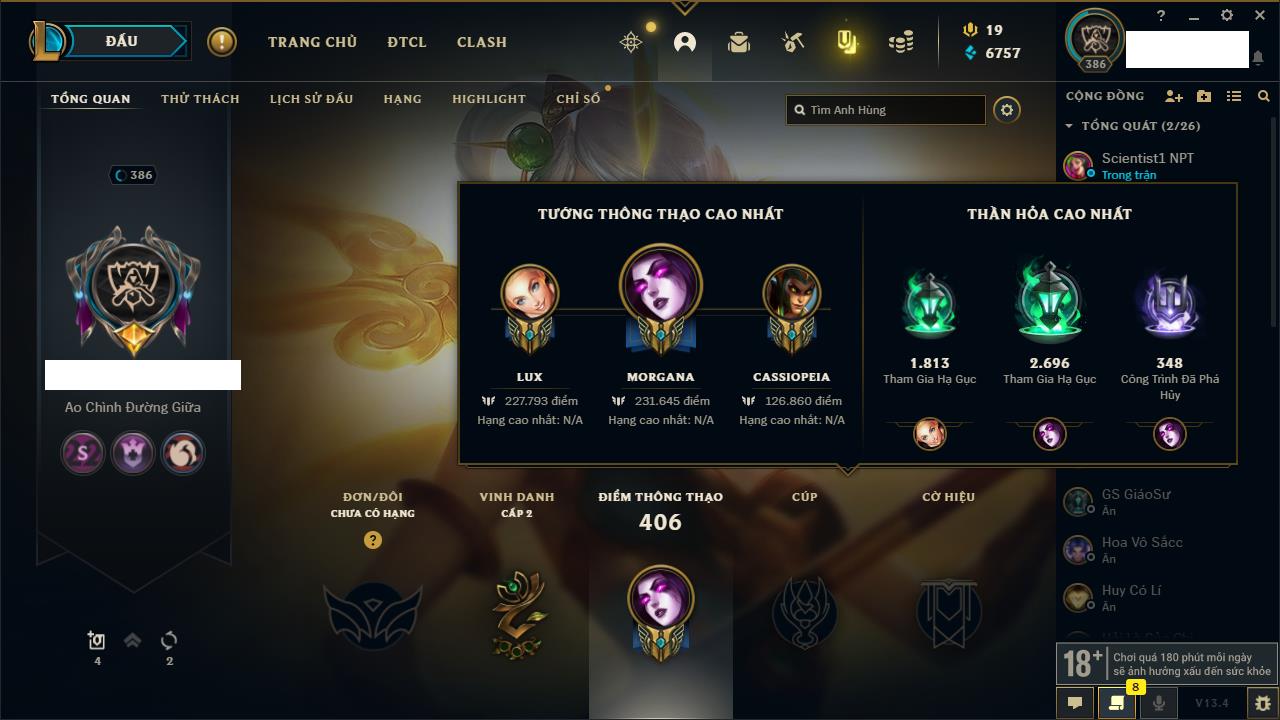Viewport: 1280px width, 720px height.
Task: Open the Profile icon in top navigation
Action: point(685,42)
